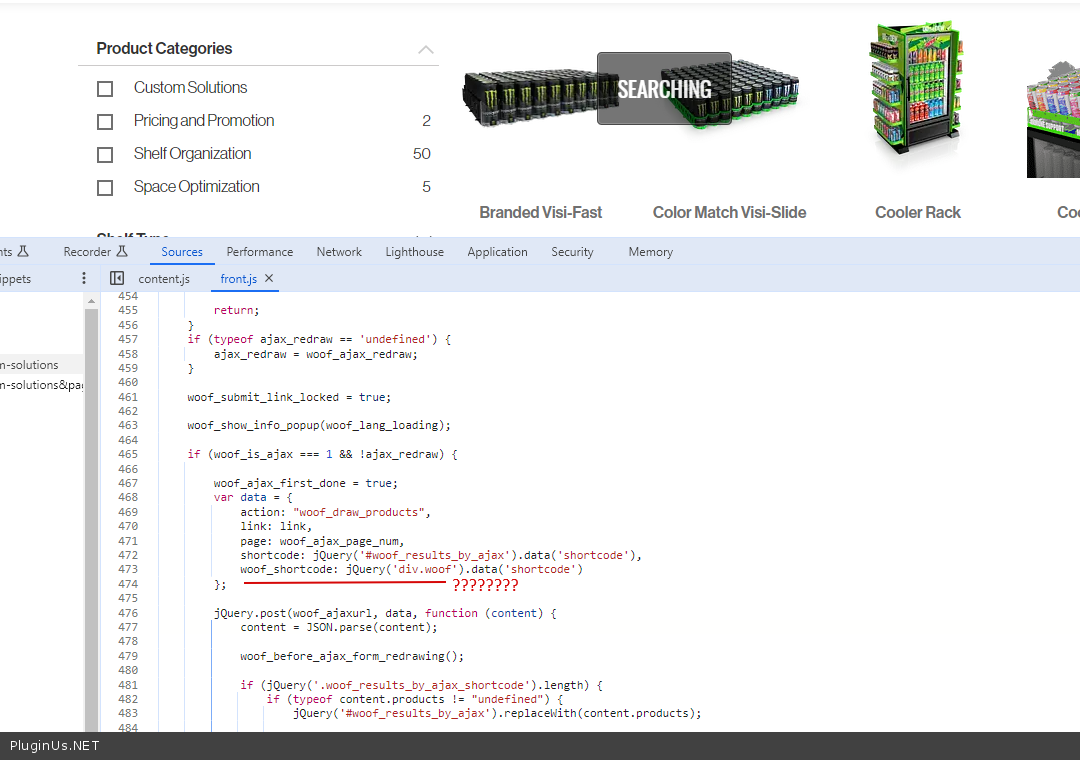Click line number 473 in the gutter
1080x760 pixels.
[x=127, y=569]
